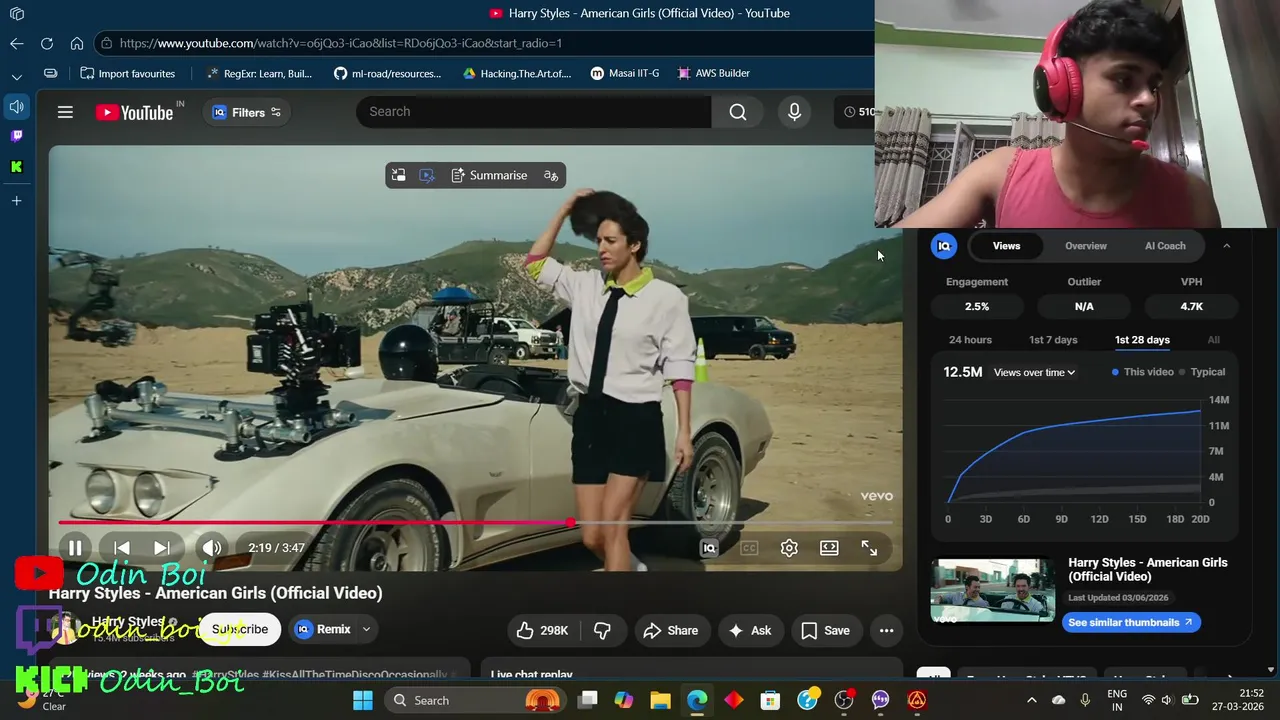Open the YouTube hamburger guide menu
Image resolution: width=1280 pixels, height=720 pixels.
[65, 112]
